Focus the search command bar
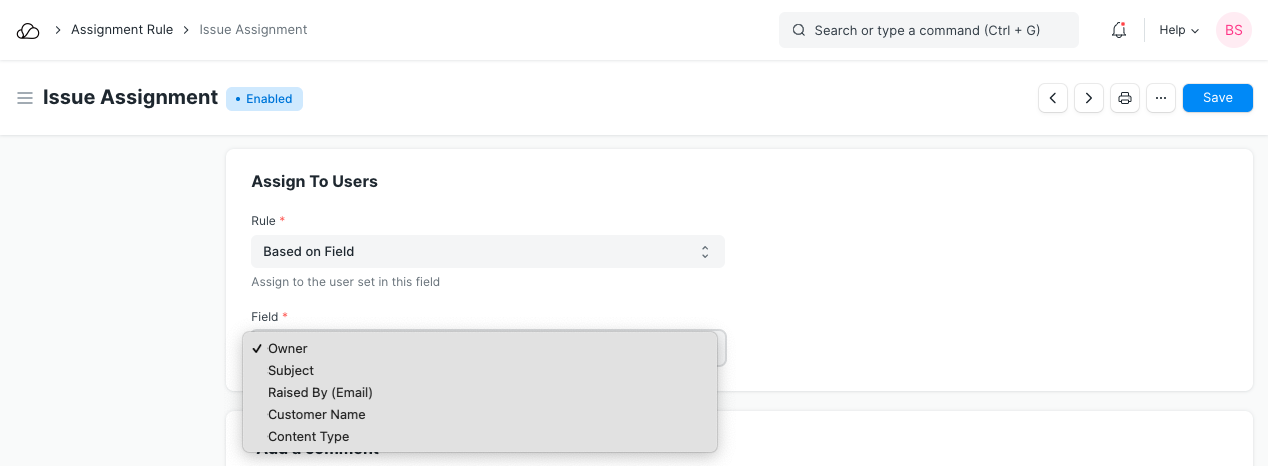This screenshot has height=466, width=1268. 928,31
